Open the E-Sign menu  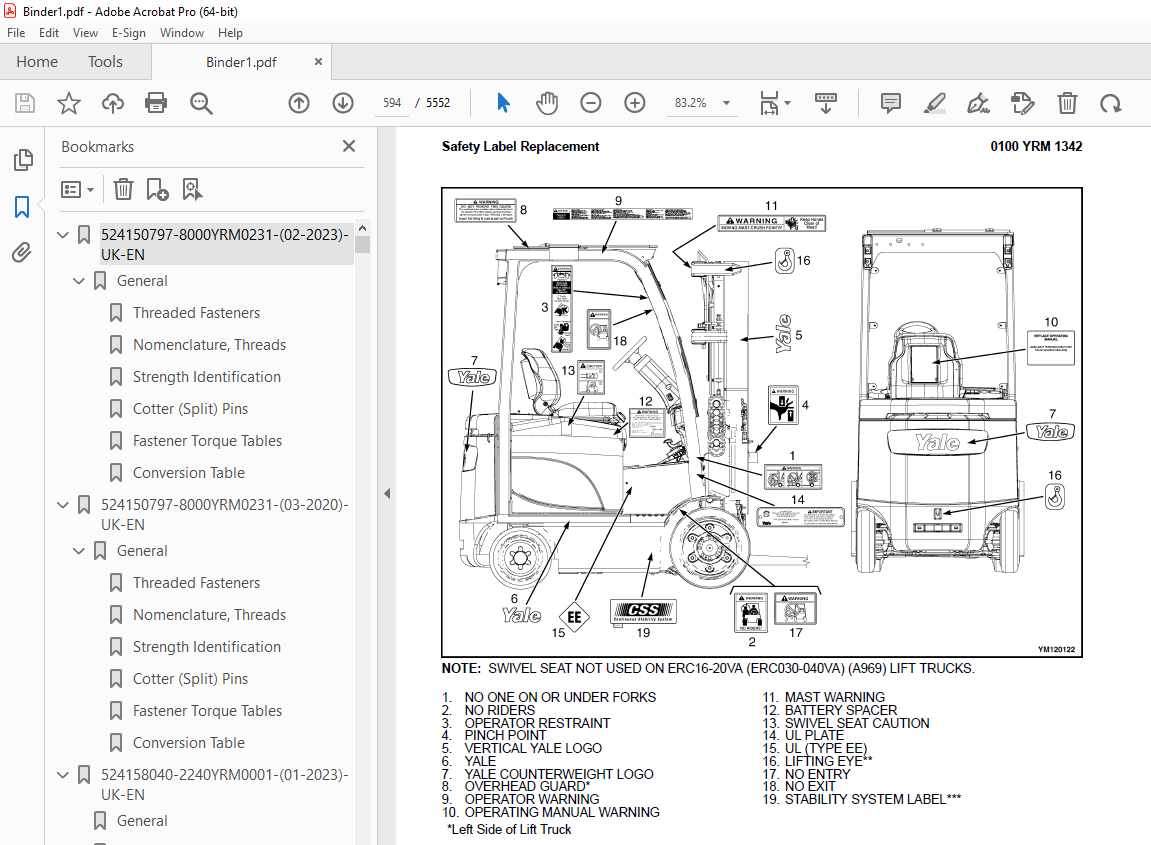[x=128, y=33]
